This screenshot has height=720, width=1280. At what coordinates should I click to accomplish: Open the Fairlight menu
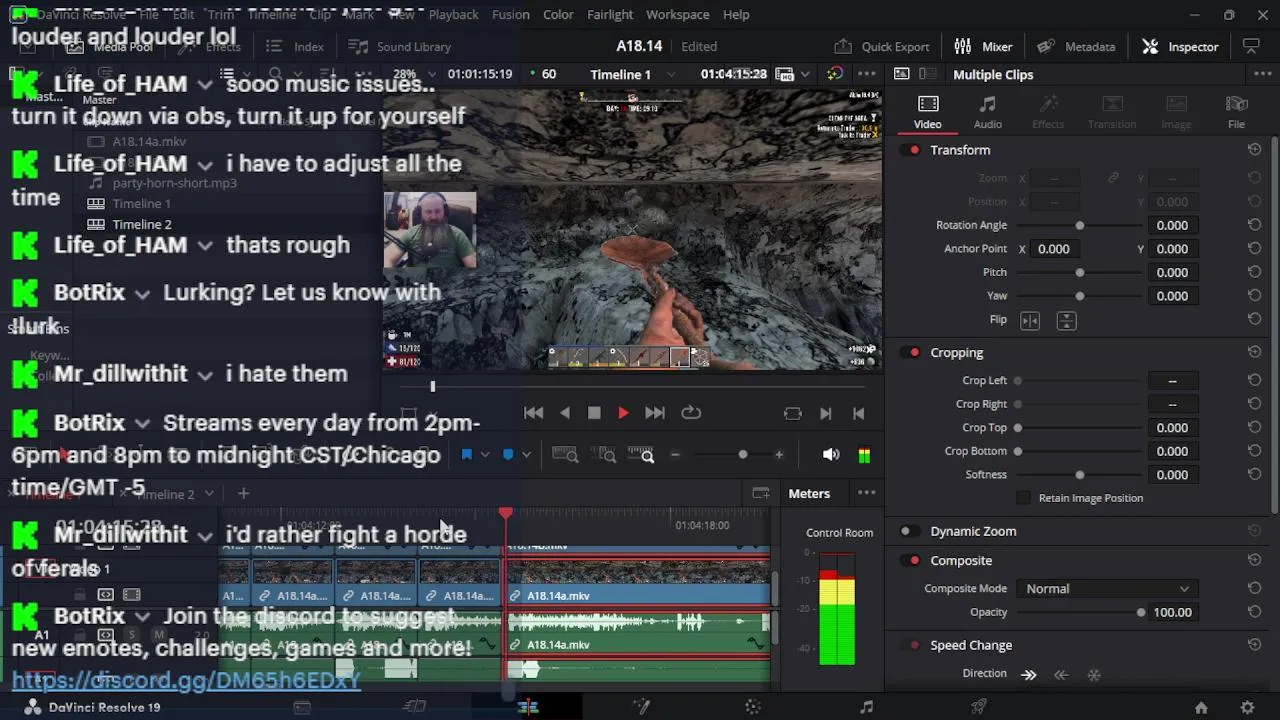point(610,15)
